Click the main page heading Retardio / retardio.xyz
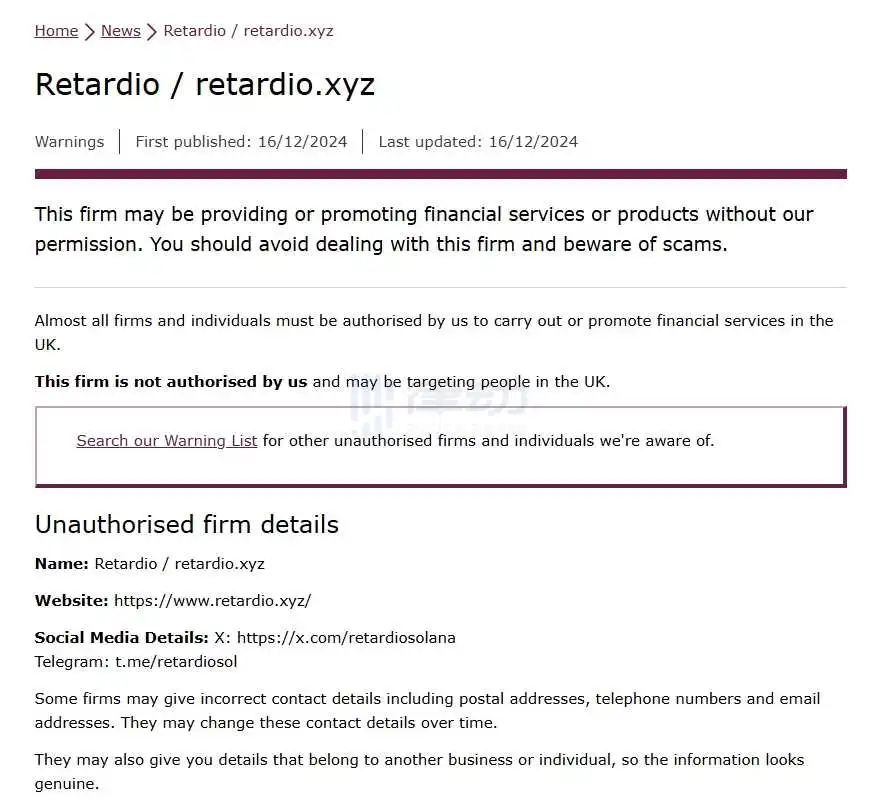 [x=205, y=85]
